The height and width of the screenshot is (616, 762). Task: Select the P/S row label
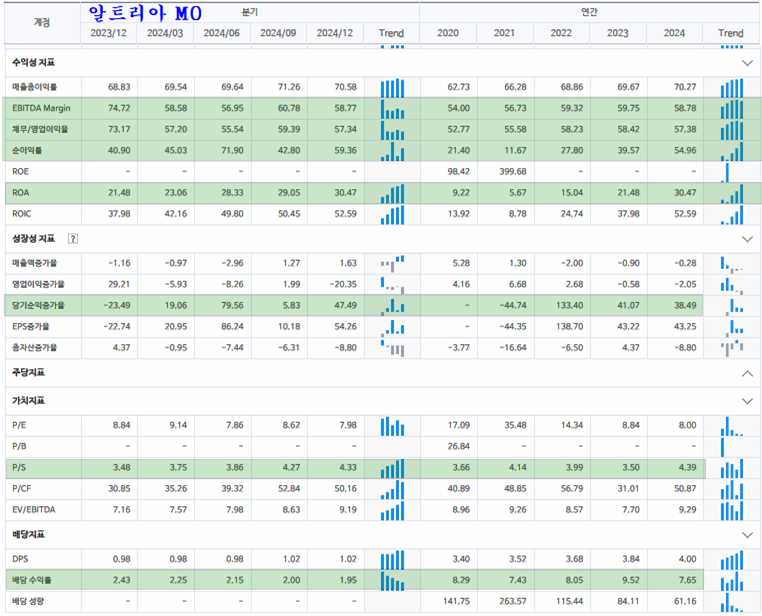pos(19,468)
